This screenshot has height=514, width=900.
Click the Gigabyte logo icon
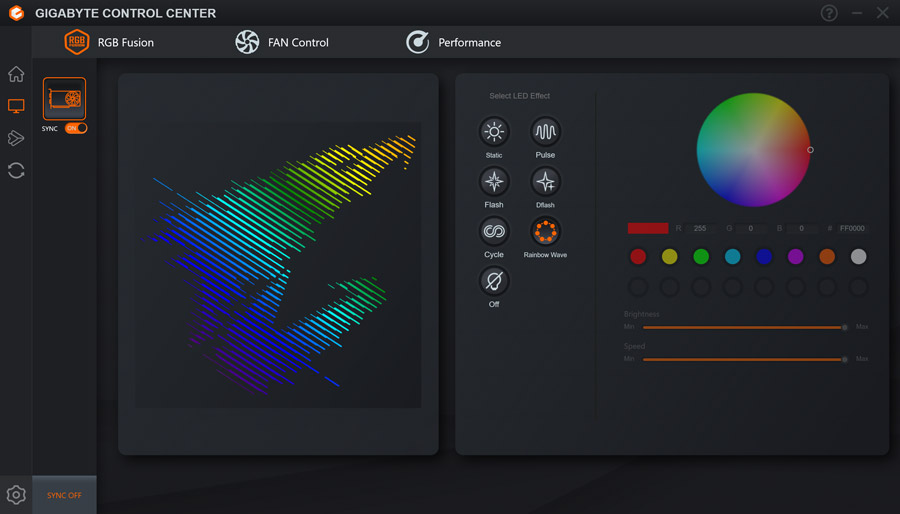17,13
